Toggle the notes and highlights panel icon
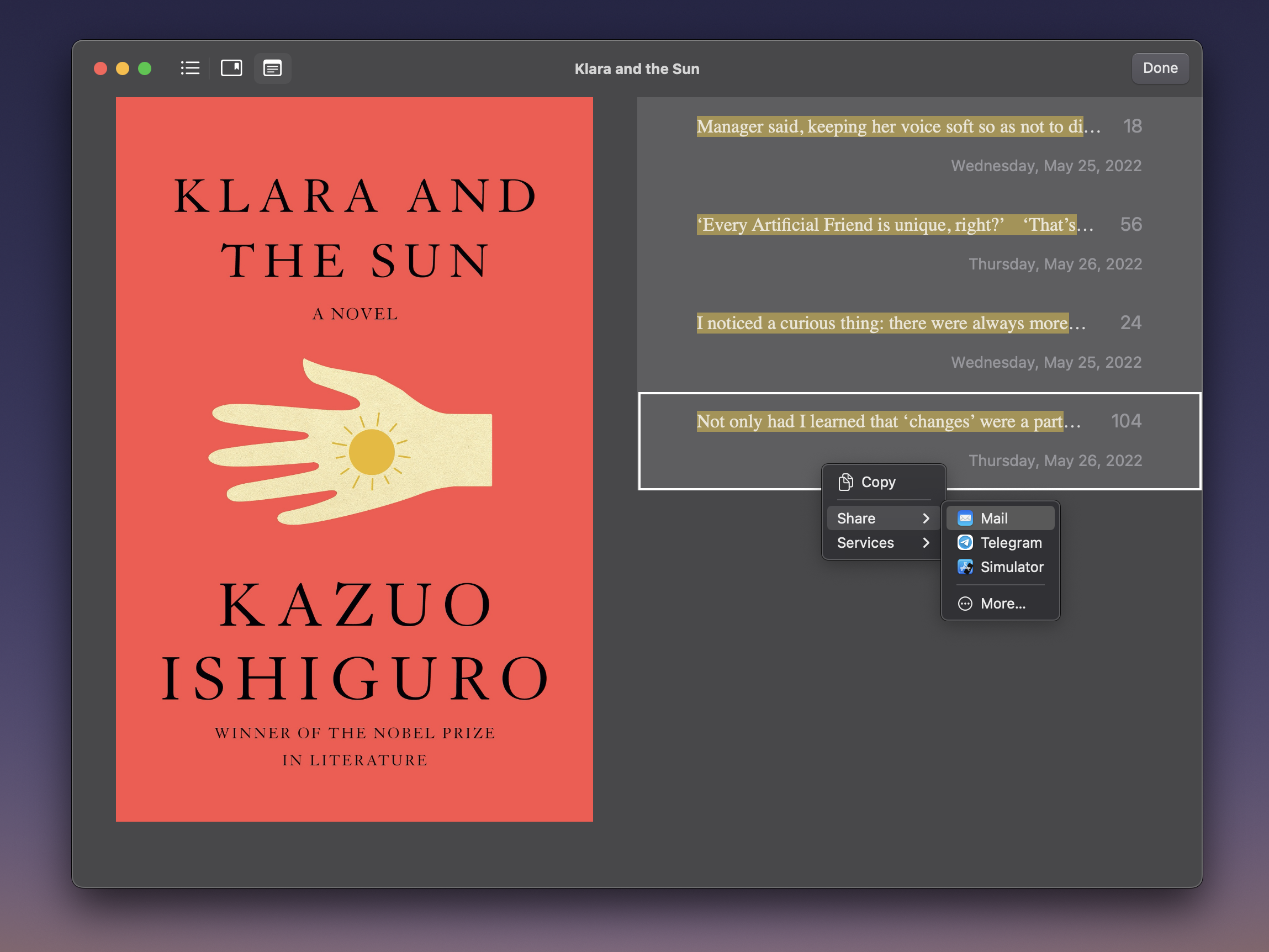The height and width of the screenshot is (952, 1269). pyautogui.click(x=272, y=68)
